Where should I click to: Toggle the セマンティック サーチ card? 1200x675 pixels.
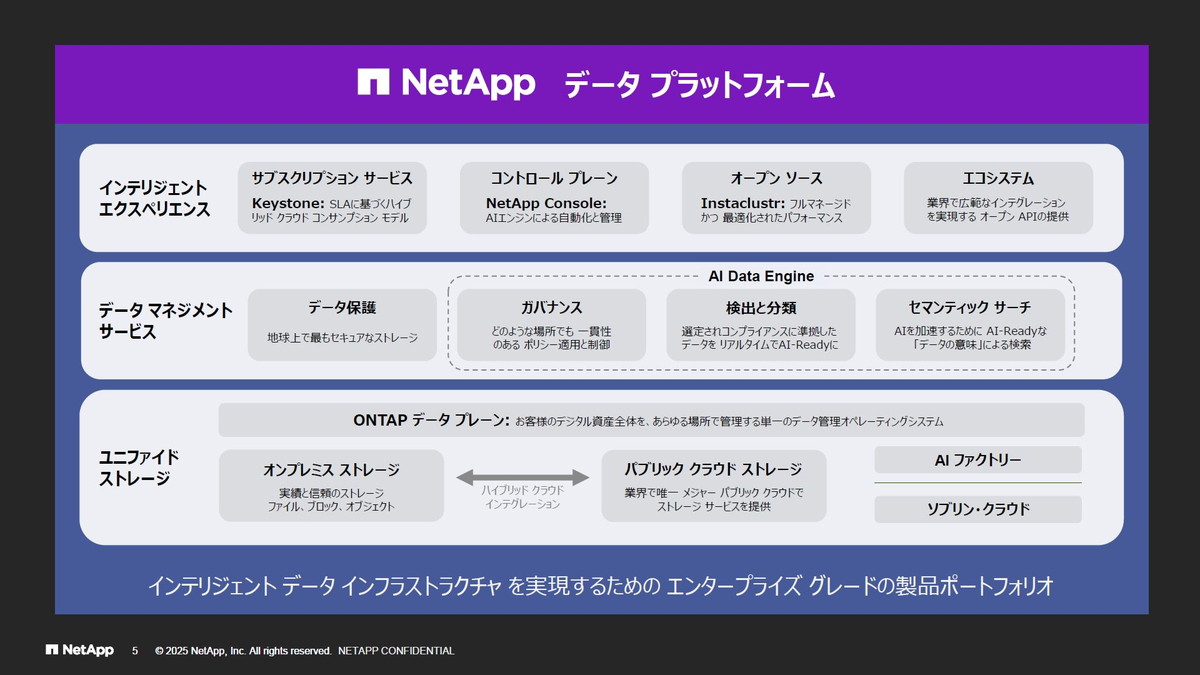coord(971,325)
